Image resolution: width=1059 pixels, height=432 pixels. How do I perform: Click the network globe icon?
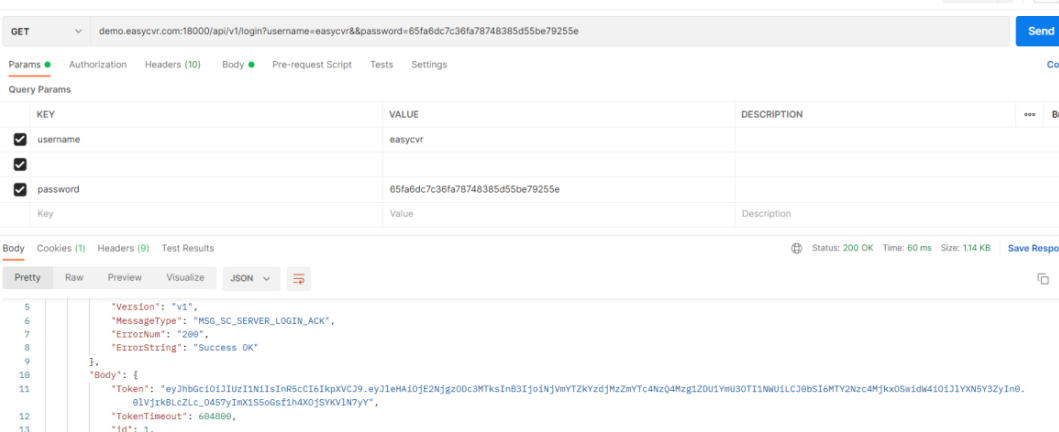796,248
